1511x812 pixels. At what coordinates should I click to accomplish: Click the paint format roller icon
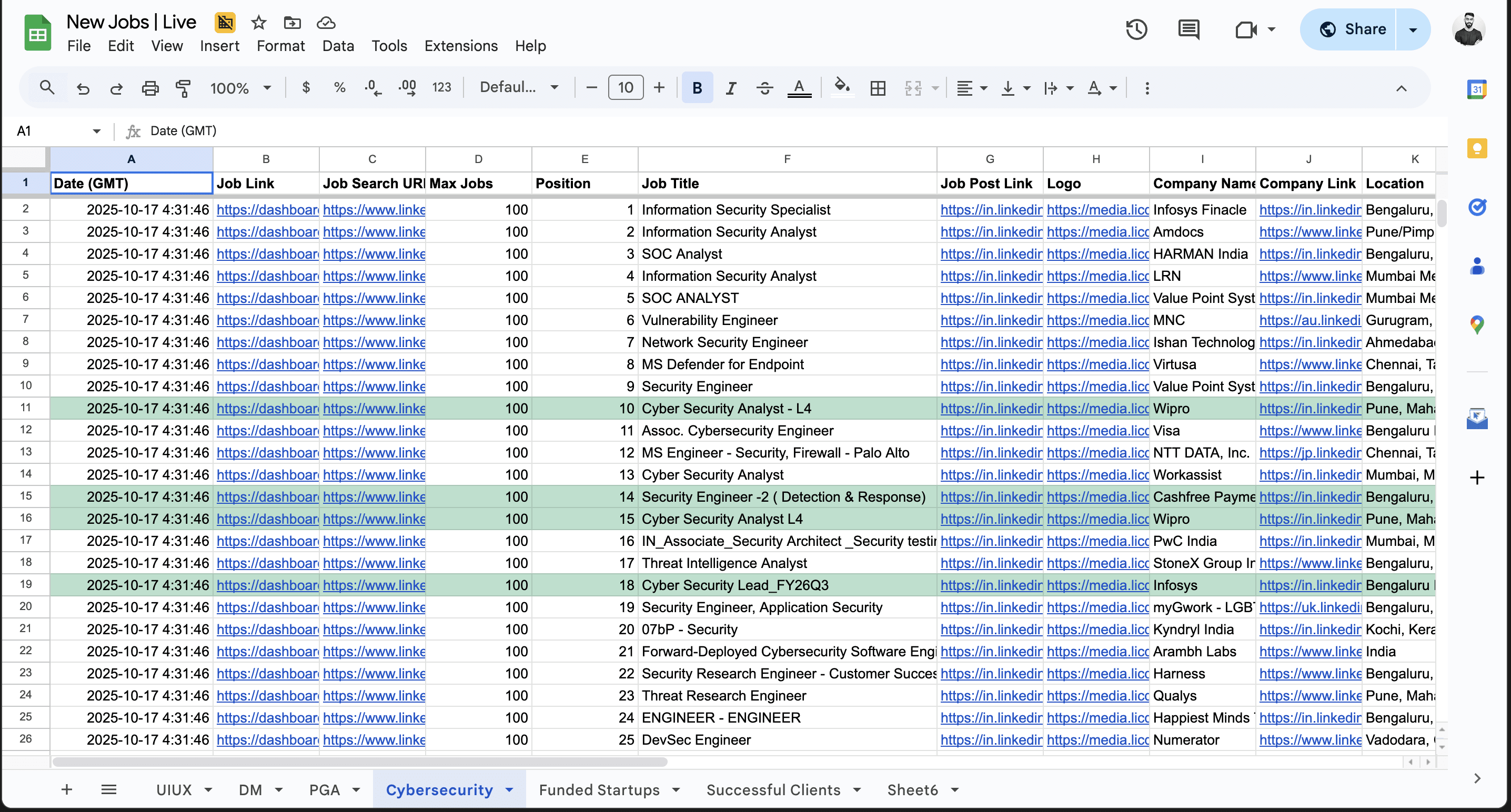(184, 88)
